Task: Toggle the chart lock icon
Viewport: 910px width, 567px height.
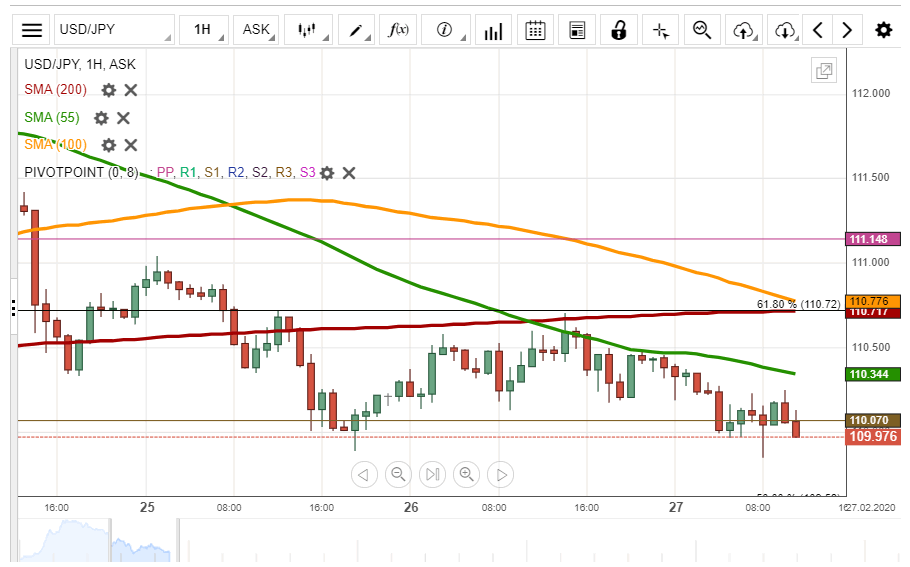Action: point(619,30)
